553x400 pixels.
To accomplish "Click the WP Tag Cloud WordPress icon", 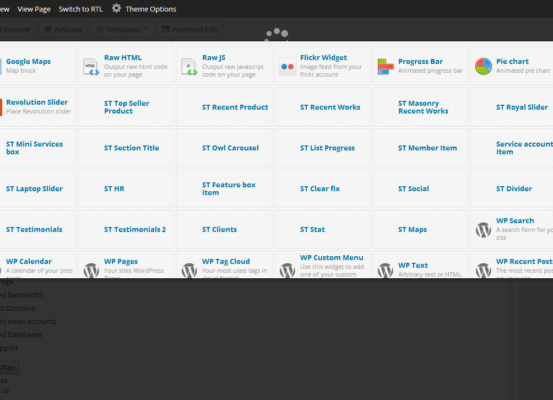I will pyautogui.click(x=189, y=270).
